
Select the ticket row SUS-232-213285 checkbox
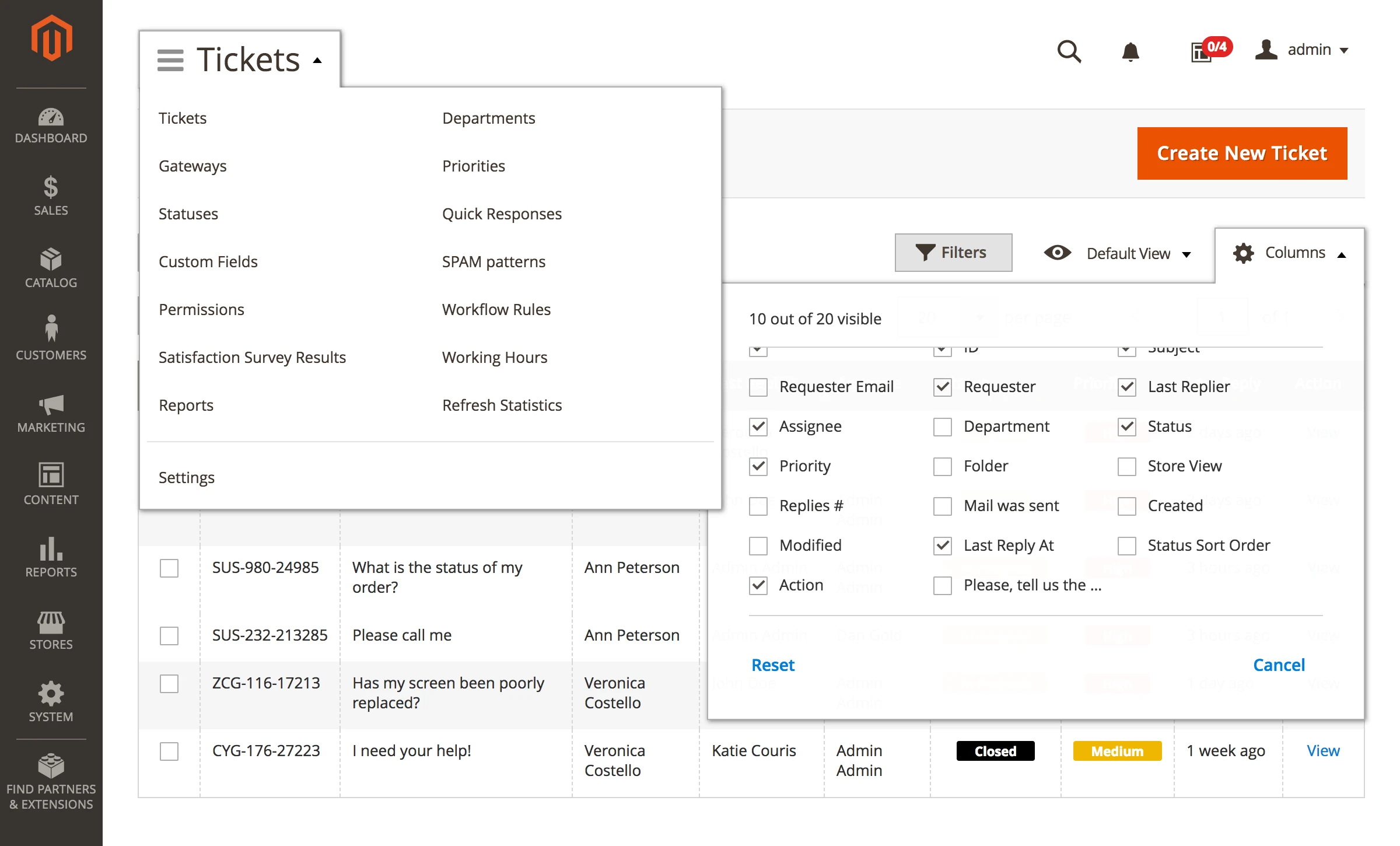tap(169, 635)
